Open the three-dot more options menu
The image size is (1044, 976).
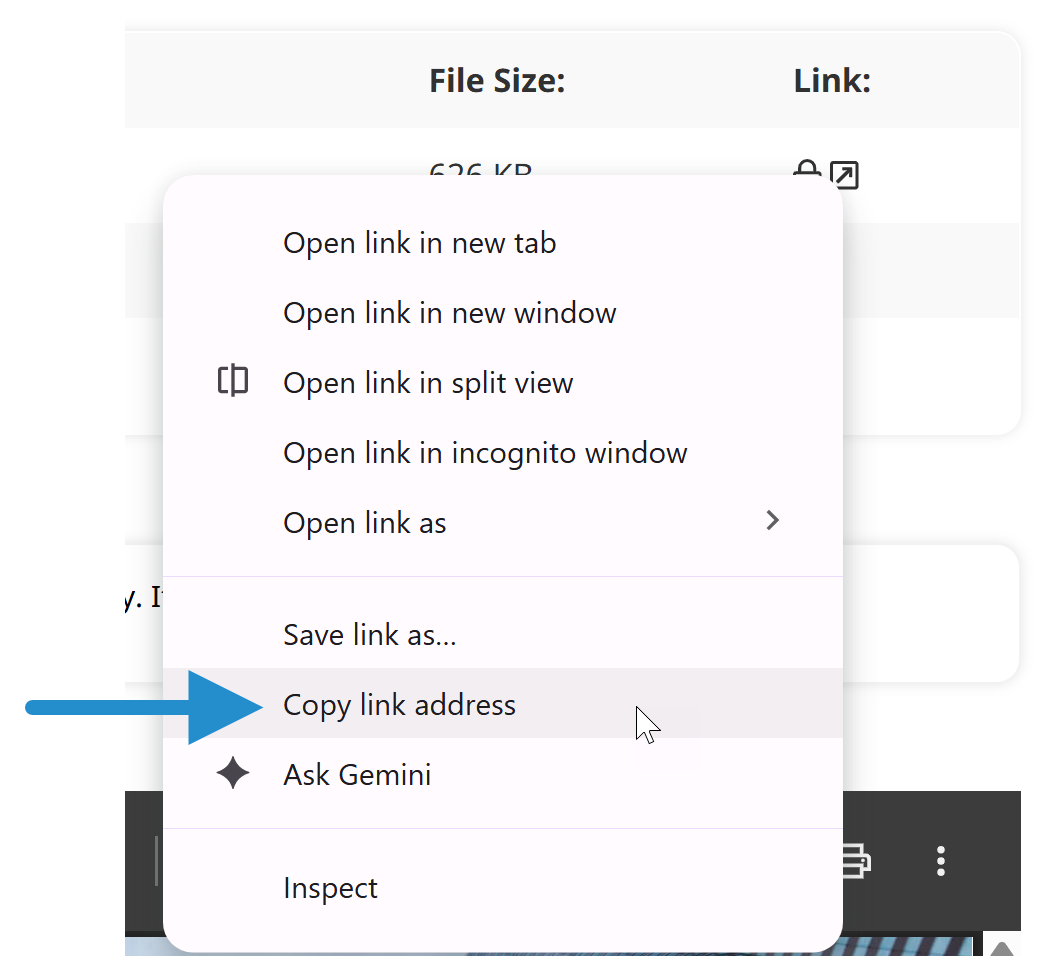[941, 861]
